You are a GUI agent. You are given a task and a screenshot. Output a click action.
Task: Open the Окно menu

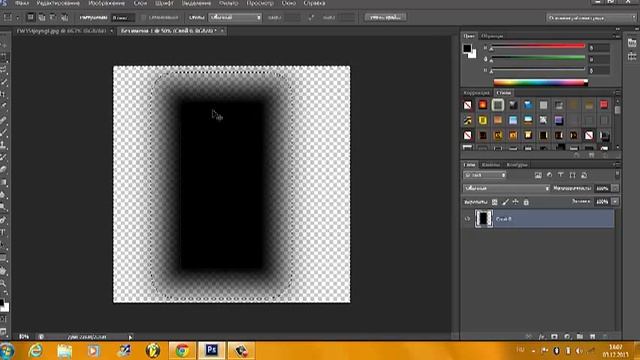click(x=289, y=3)
